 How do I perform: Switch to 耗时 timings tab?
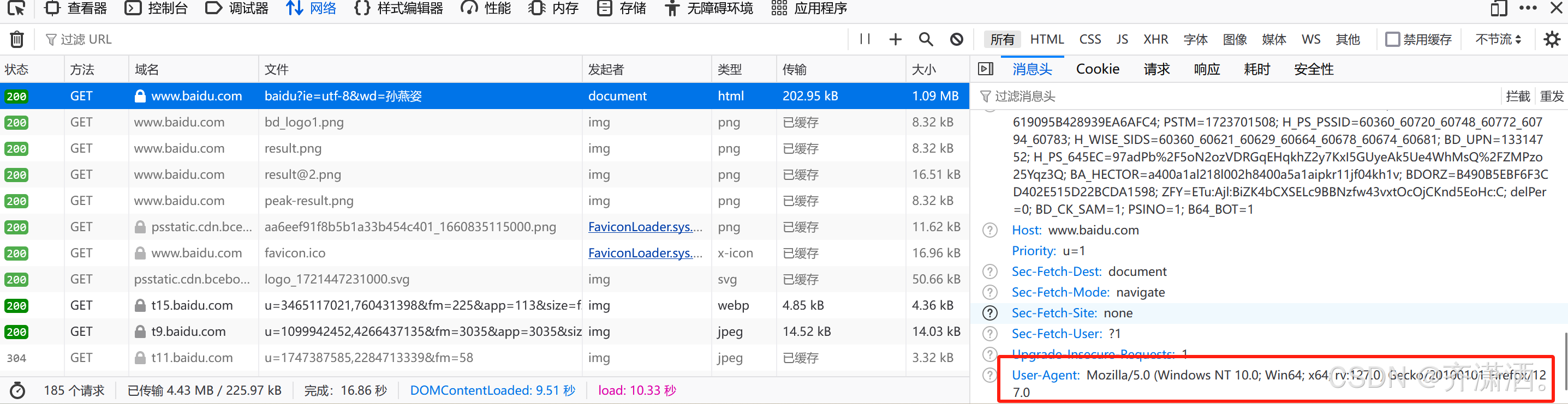1257,69
